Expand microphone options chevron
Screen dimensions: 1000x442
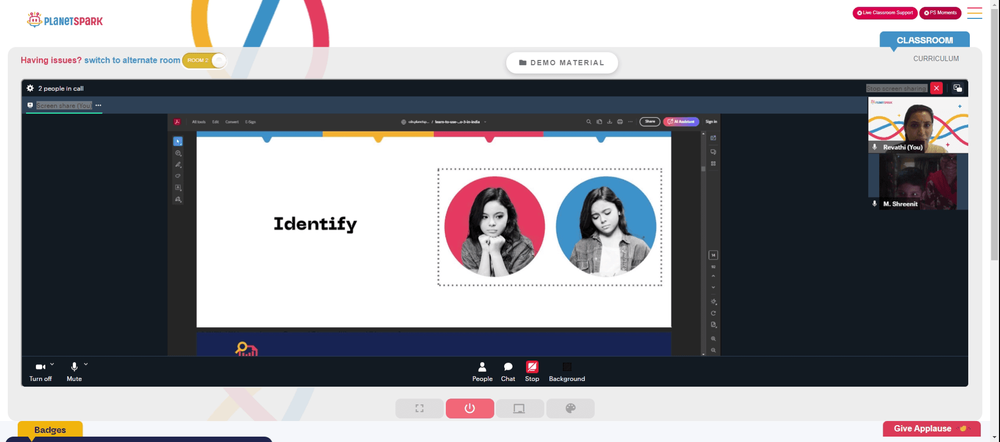click(x=86, y=364)
